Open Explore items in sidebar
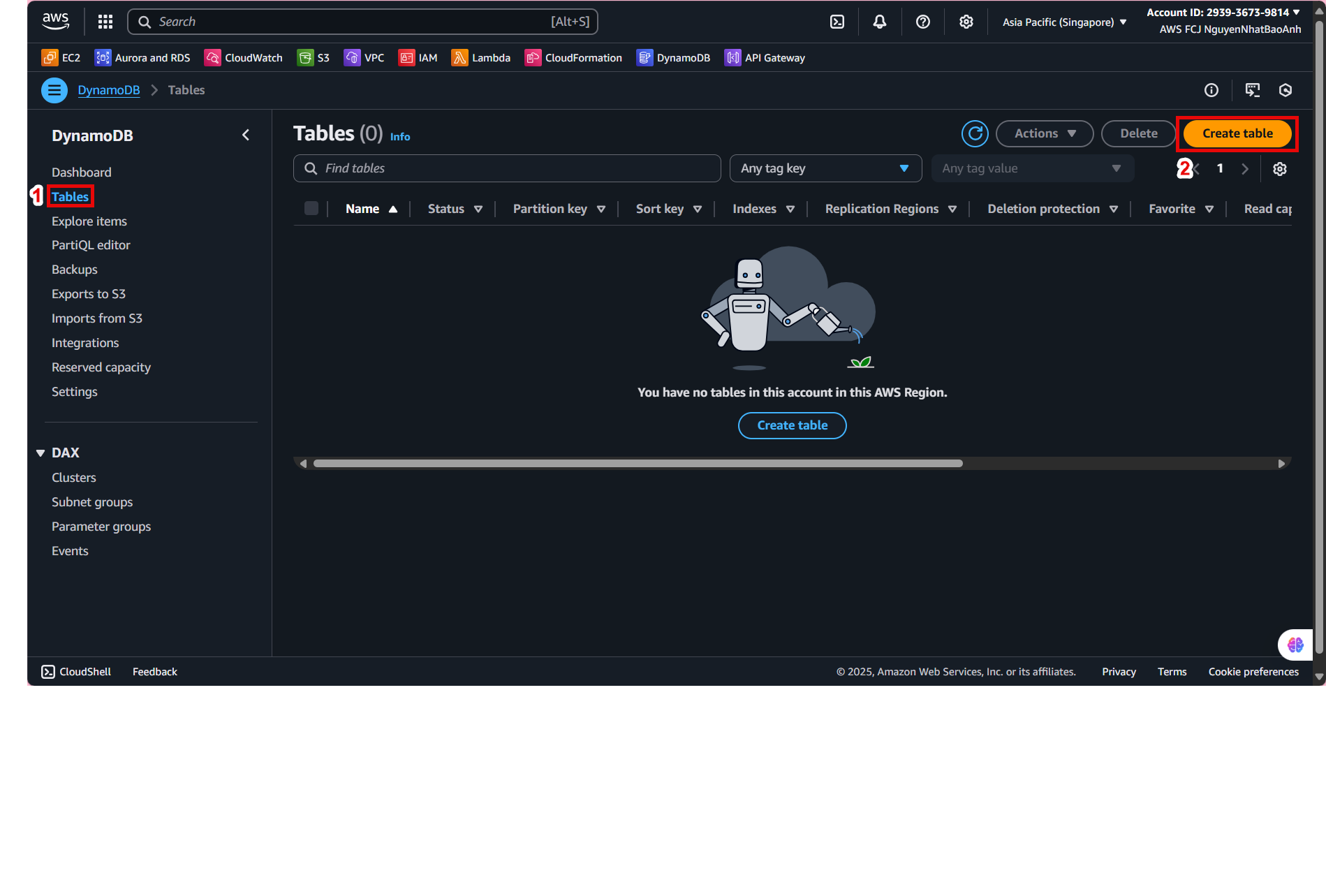 (89, 221)
